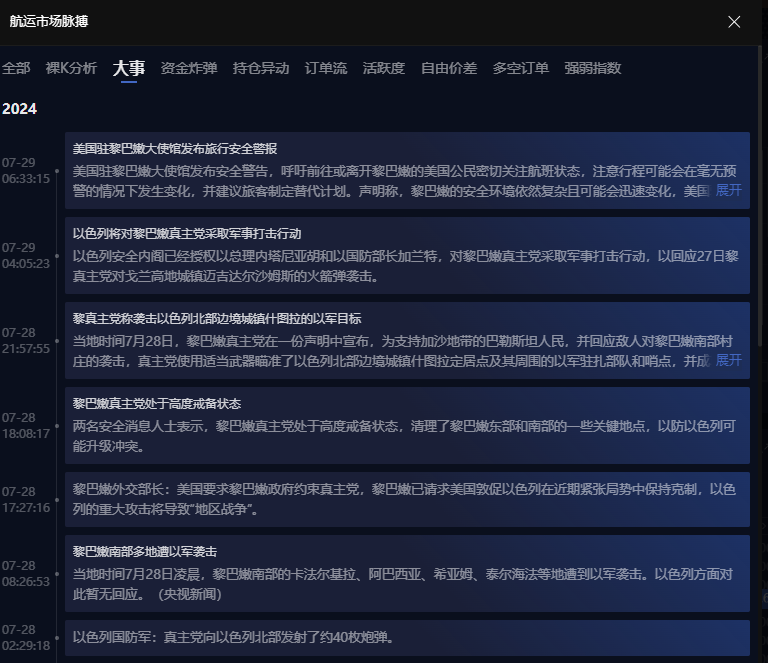Viewport: 768px width, 663px height.
Task: Select the 大事 tab
Action: pos(129,68)
